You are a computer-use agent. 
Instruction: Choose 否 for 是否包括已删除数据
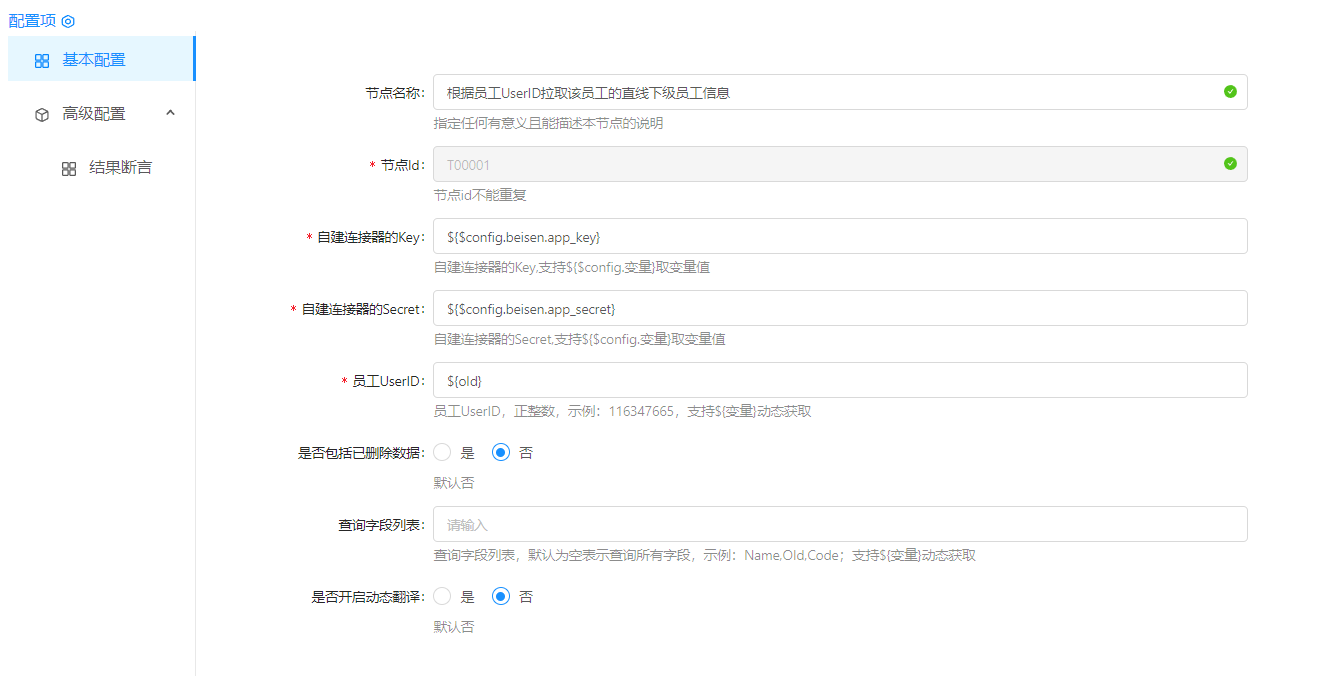click(502, 453)
